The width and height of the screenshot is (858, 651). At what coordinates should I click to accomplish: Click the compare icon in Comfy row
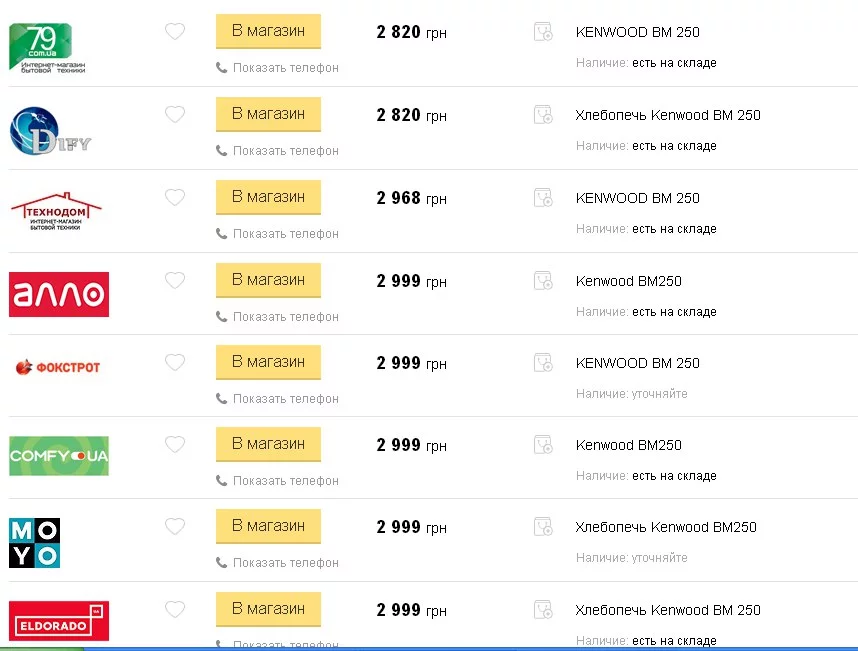543,445
